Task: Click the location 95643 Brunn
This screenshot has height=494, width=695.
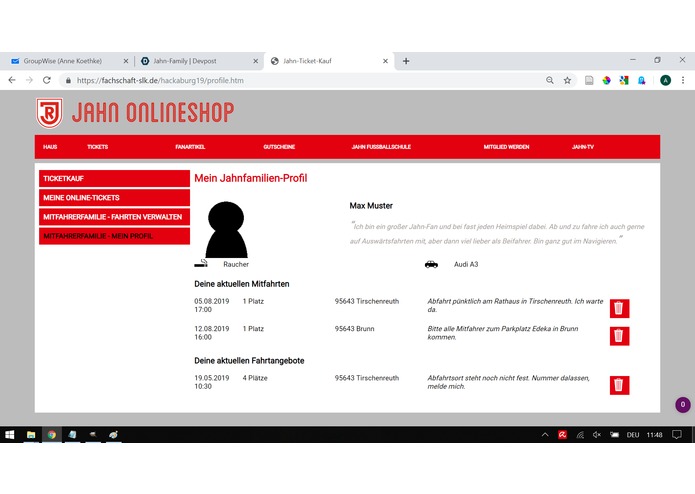Action: click(354, 329)
